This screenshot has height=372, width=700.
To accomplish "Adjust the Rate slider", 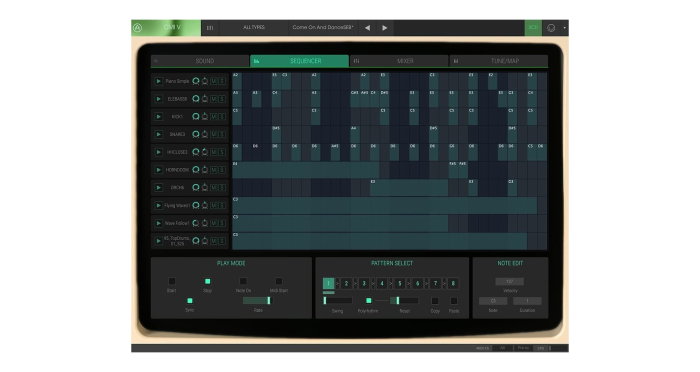I will tap(257, 301).
